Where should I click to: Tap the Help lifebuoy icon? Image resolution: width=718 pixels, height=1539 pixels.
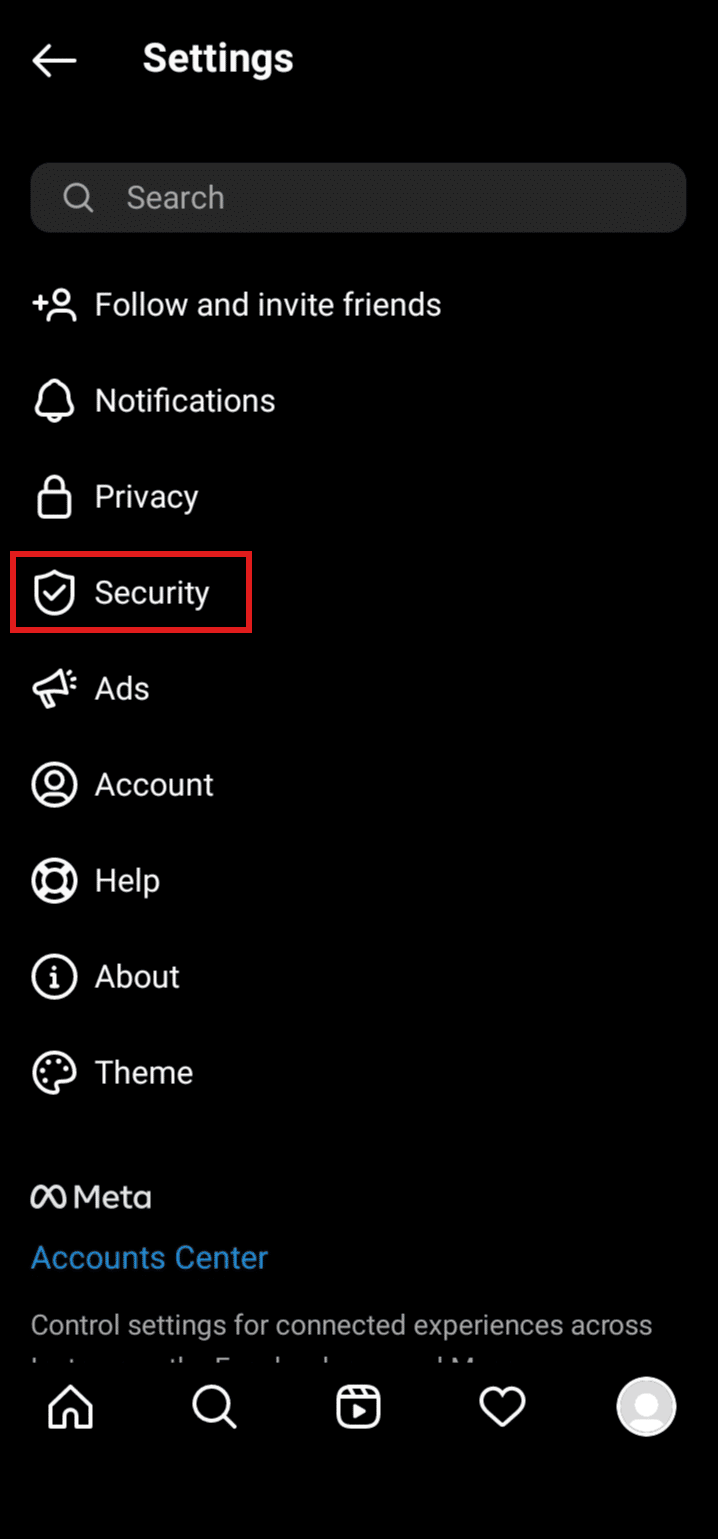(x=54, y=881)
